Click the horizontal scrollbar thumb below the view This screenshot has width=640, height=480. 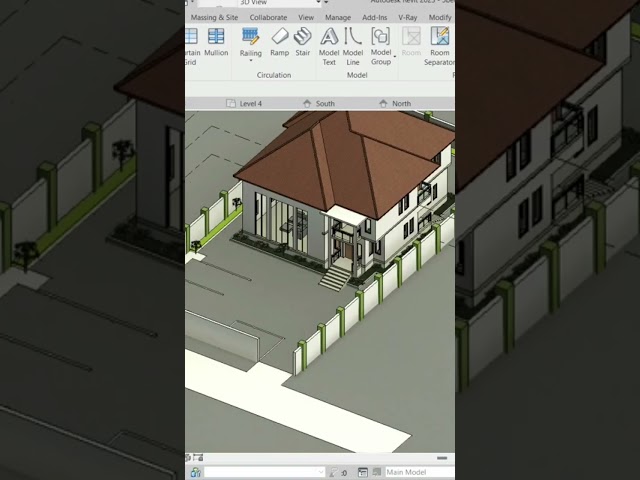click(x=442, y=458)
